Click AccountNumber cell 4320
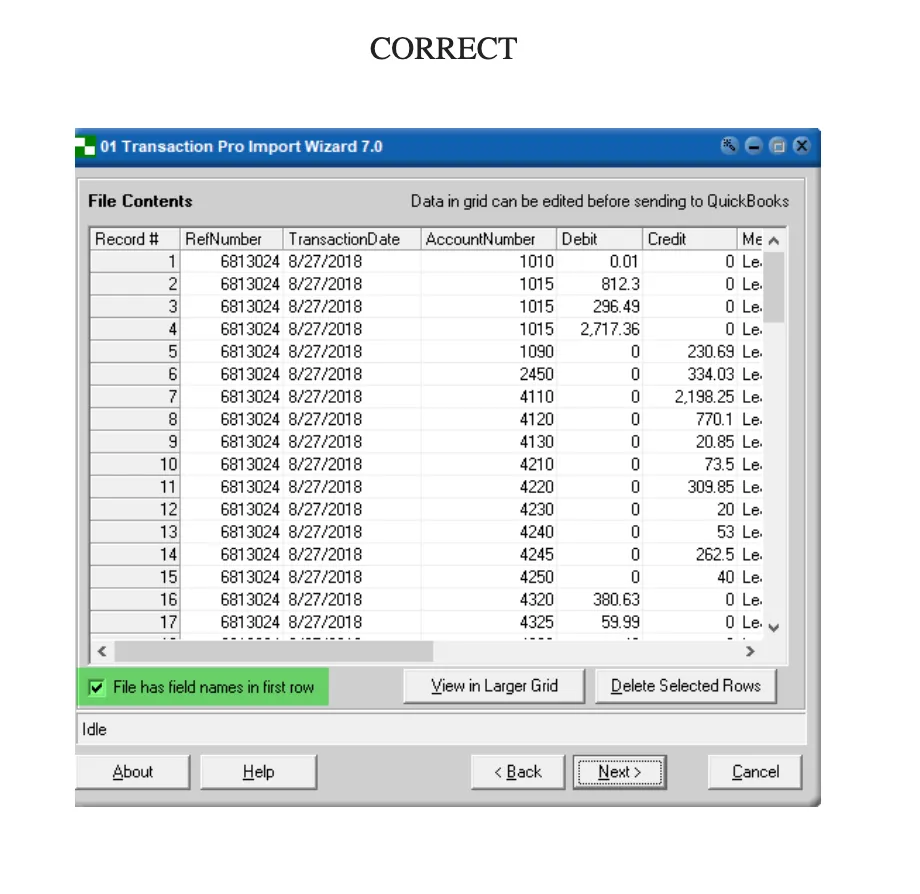 488,600
